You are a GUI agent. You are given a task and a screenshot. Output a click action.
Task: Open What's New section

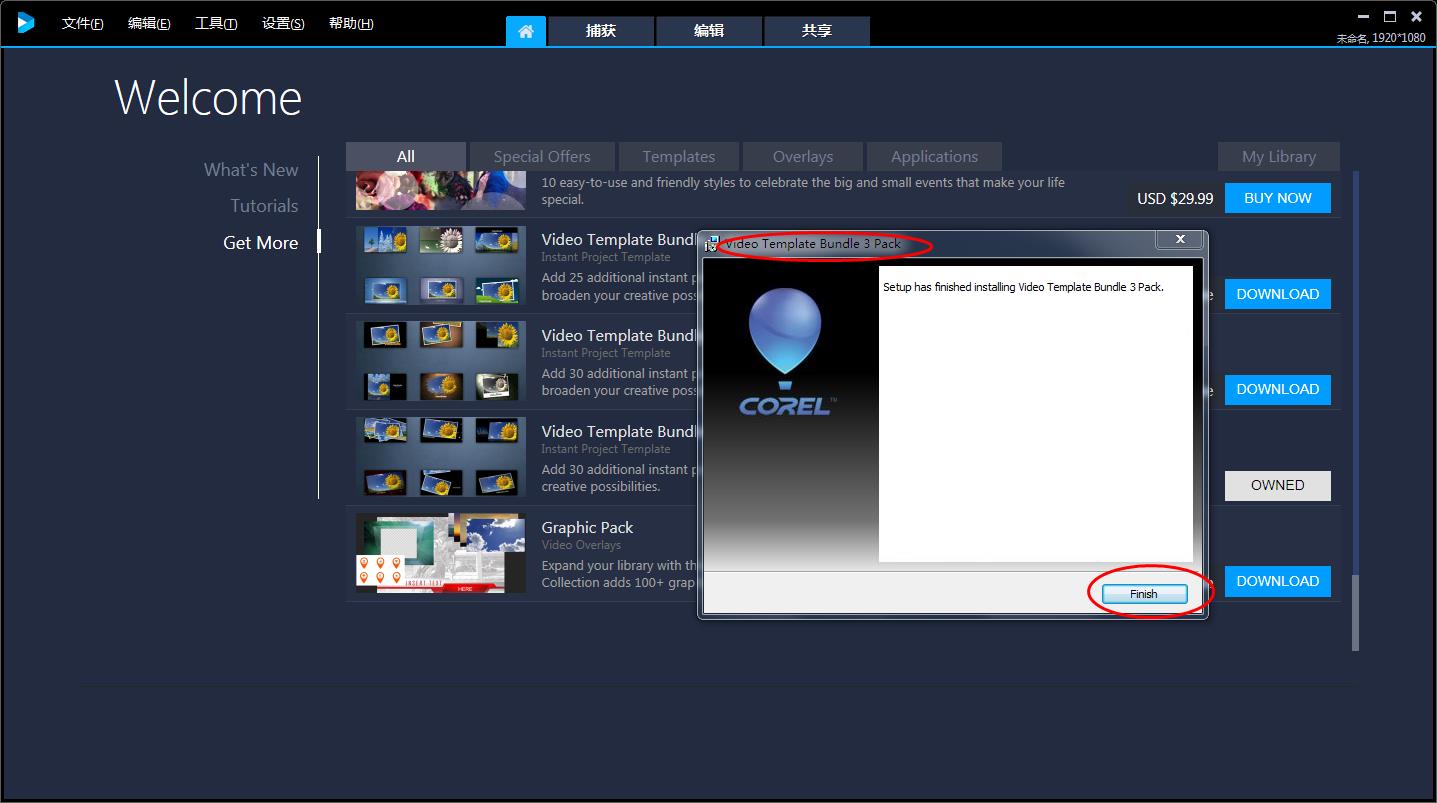pos(251,170)
